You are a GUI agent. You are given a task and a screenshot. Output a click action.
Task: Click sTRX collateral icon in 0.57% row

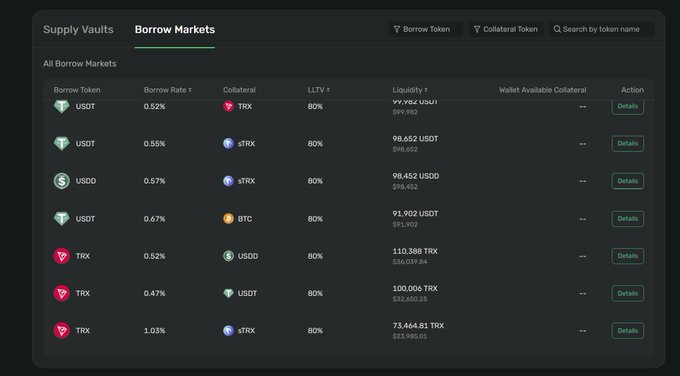point(228,181)
